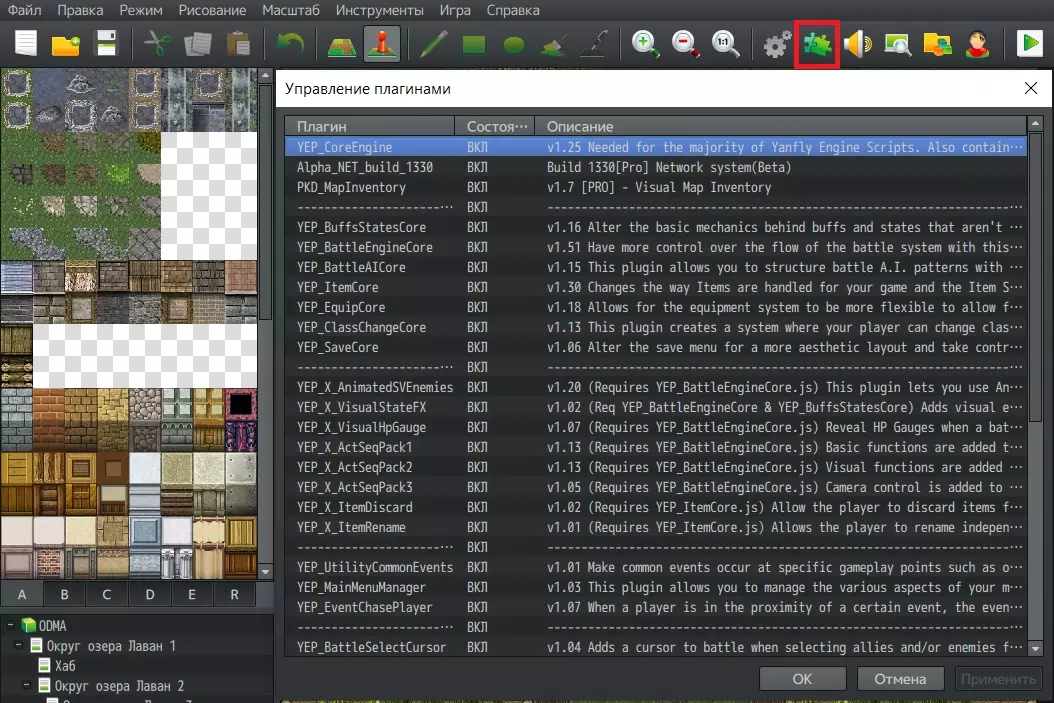Click the Save Project floppy icon
Screen dimensions: 1054x703
pyautogui.click(x=106, y=45)
